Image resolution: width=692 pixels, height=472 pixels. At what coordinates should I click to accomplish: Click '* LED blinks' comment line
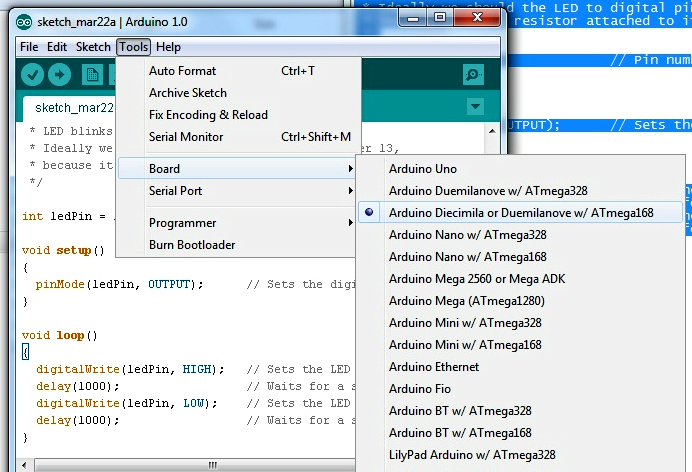coord(71,131)
